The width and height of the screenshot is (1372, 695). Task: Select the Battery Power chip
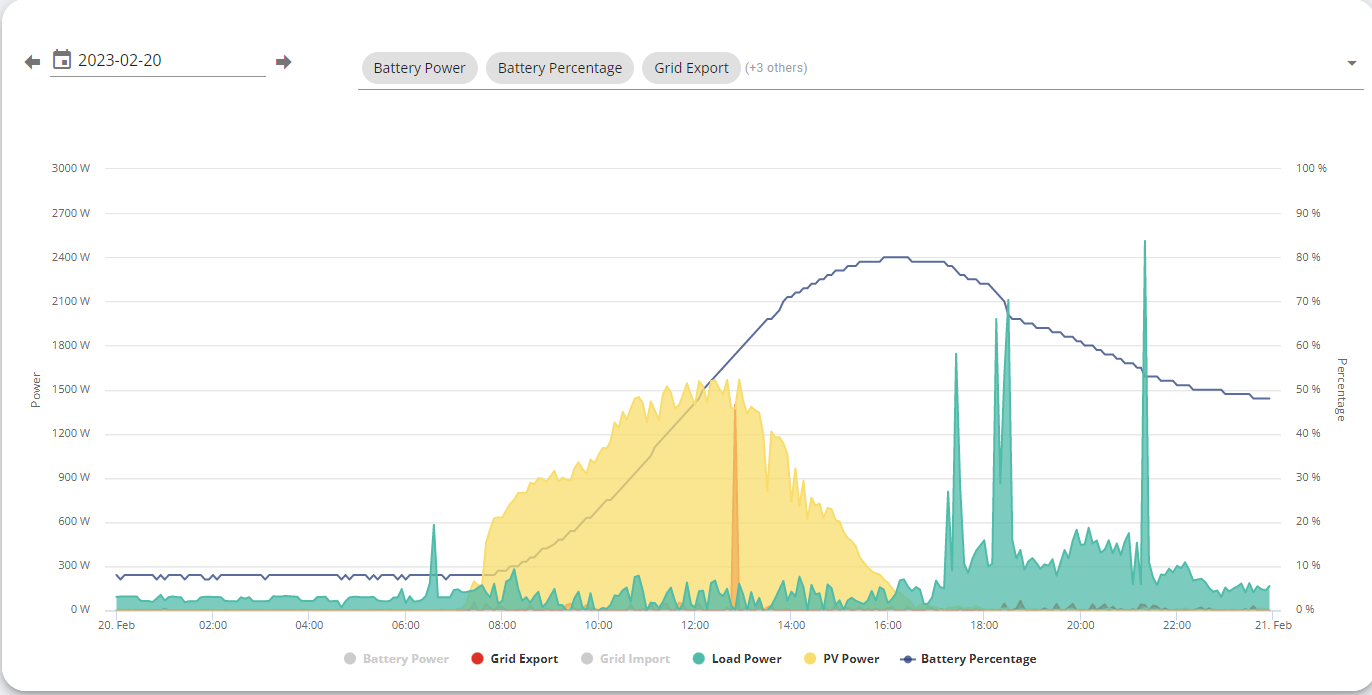click(420, 68)
